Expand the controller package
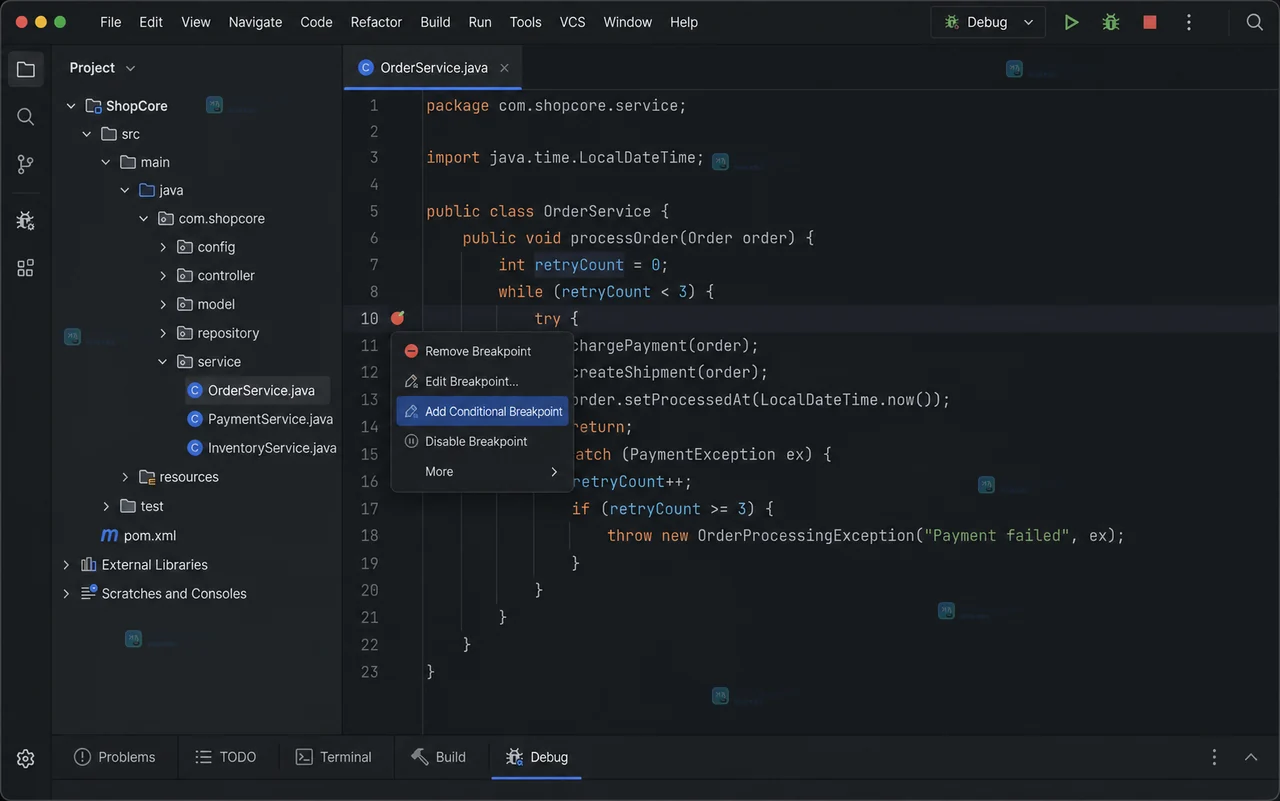This screenshot has width=1280, height=801. click(x=163, y=276)
